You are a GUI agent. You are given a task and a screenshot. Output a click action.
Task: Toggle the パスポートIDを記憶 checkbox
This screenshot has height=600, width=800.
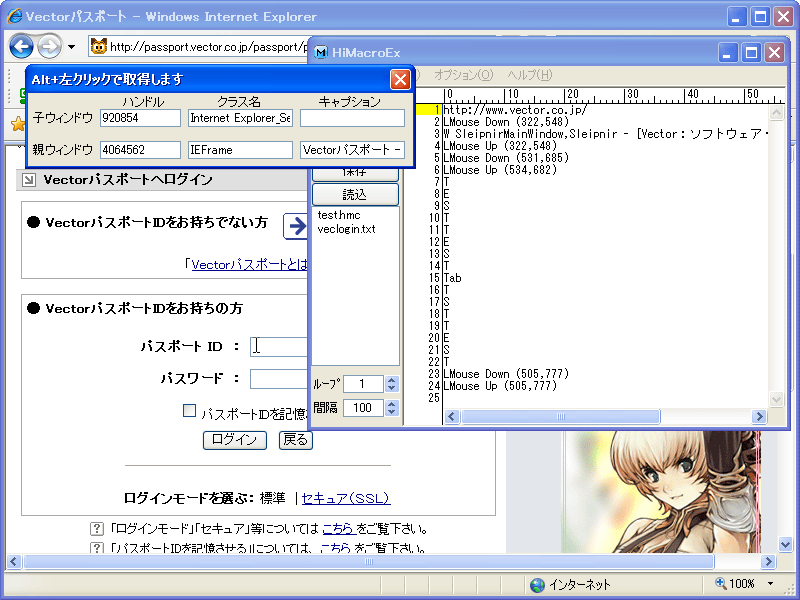click(x=189, y=411)
